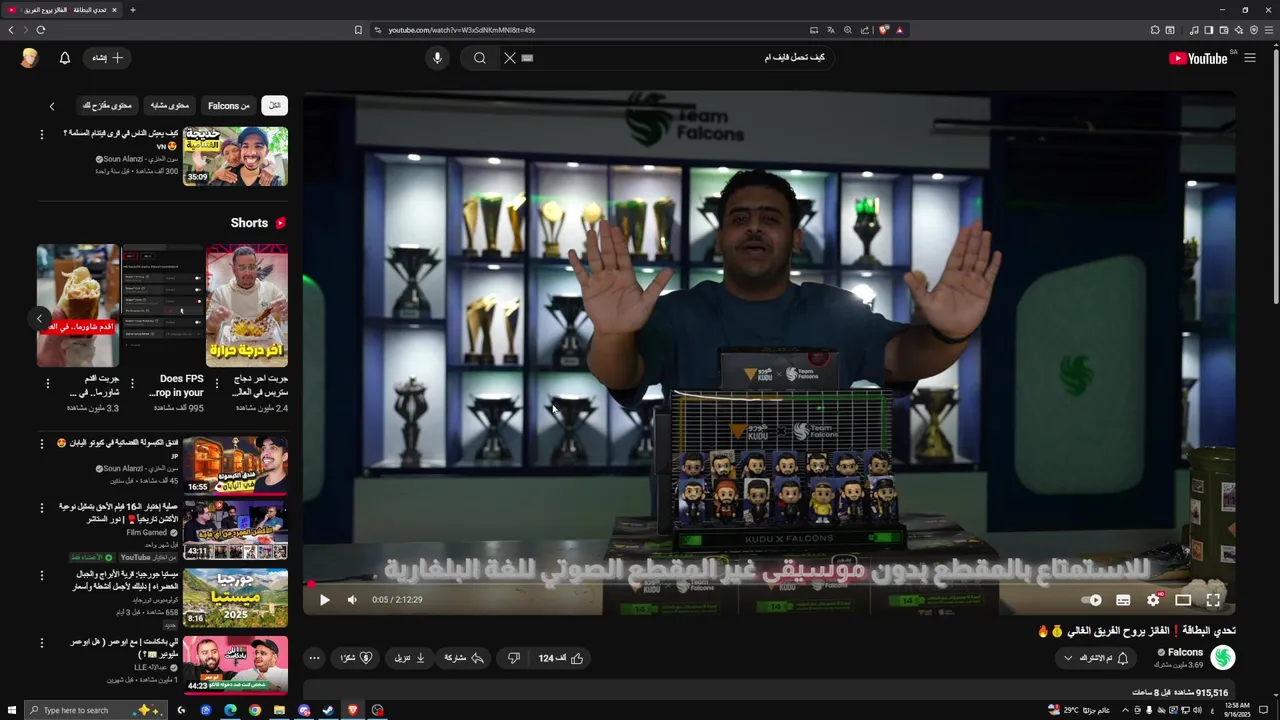Open the Falcons channel name link

click(x=1185, y=652)
